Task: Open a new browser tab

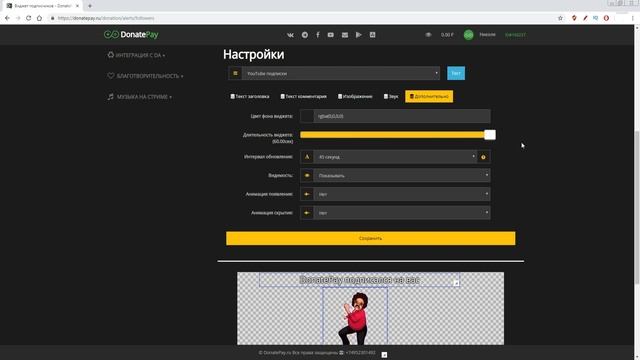Action: pyautogui.click(x=90, y=6)
